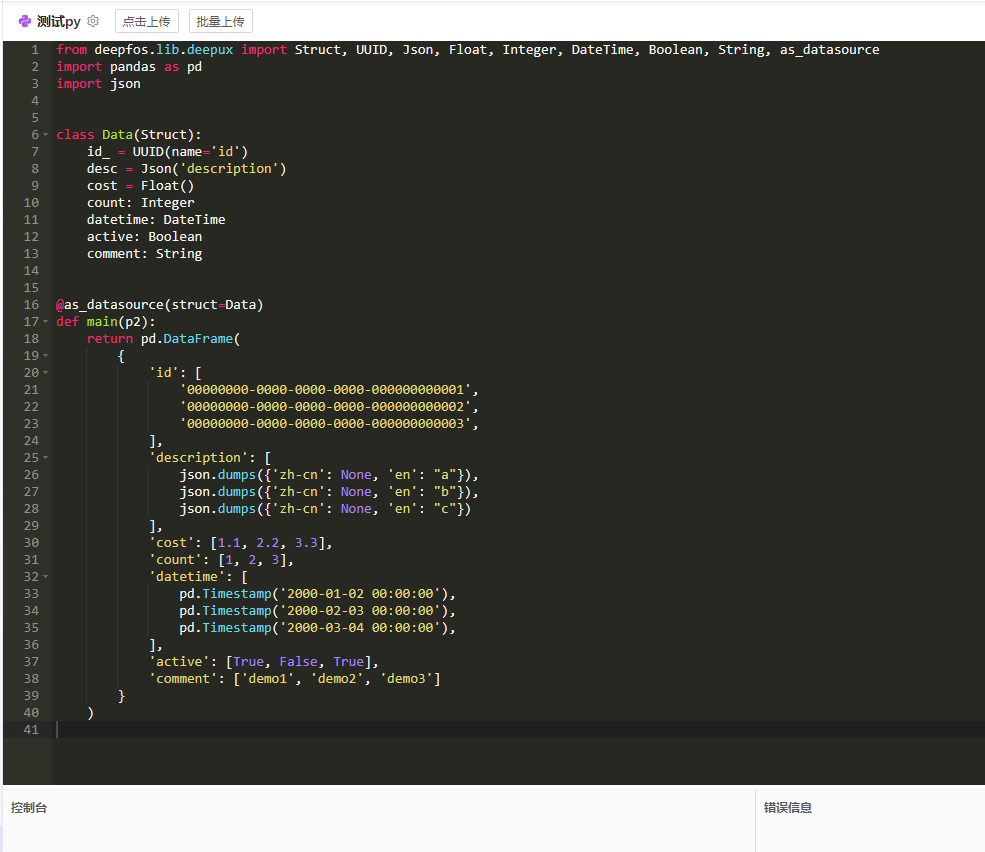Select the 错误信息 error panel header

click(x=788, y=807)
